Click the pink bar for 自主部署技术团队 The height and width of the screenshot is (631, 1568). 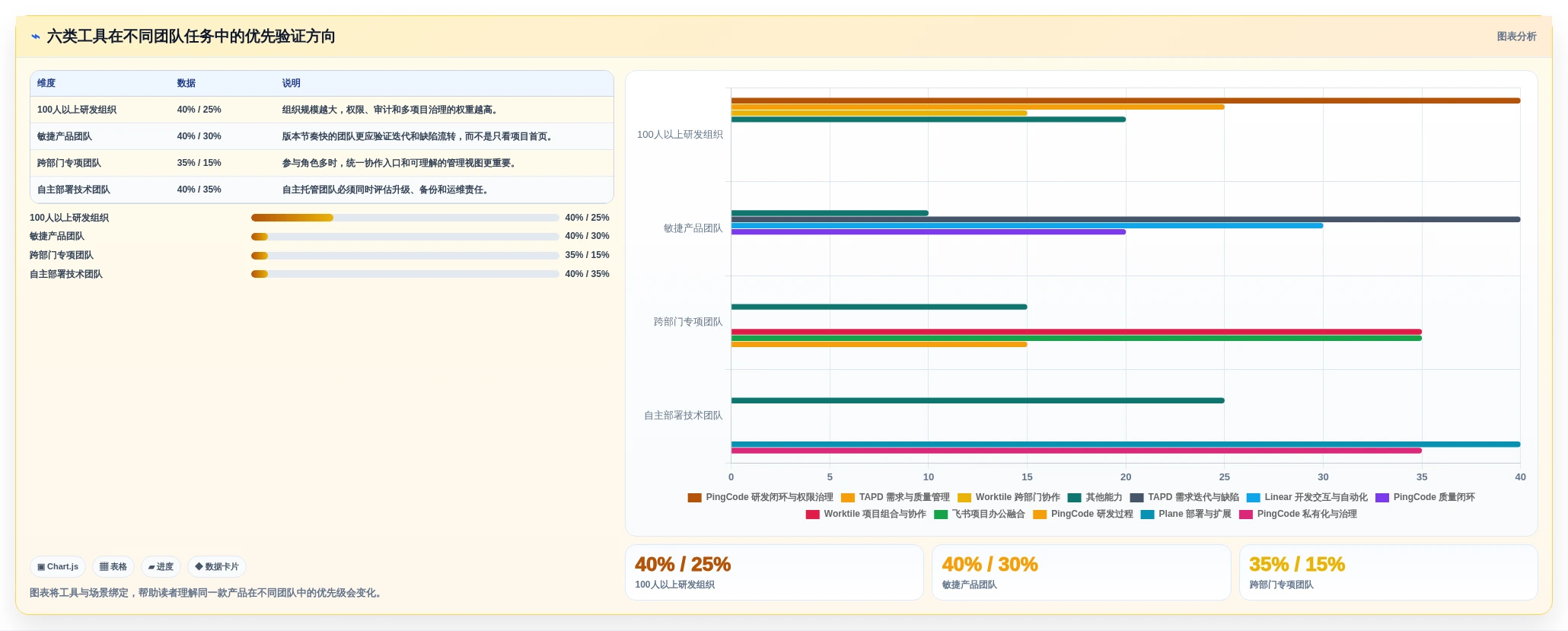[1076, 451]
